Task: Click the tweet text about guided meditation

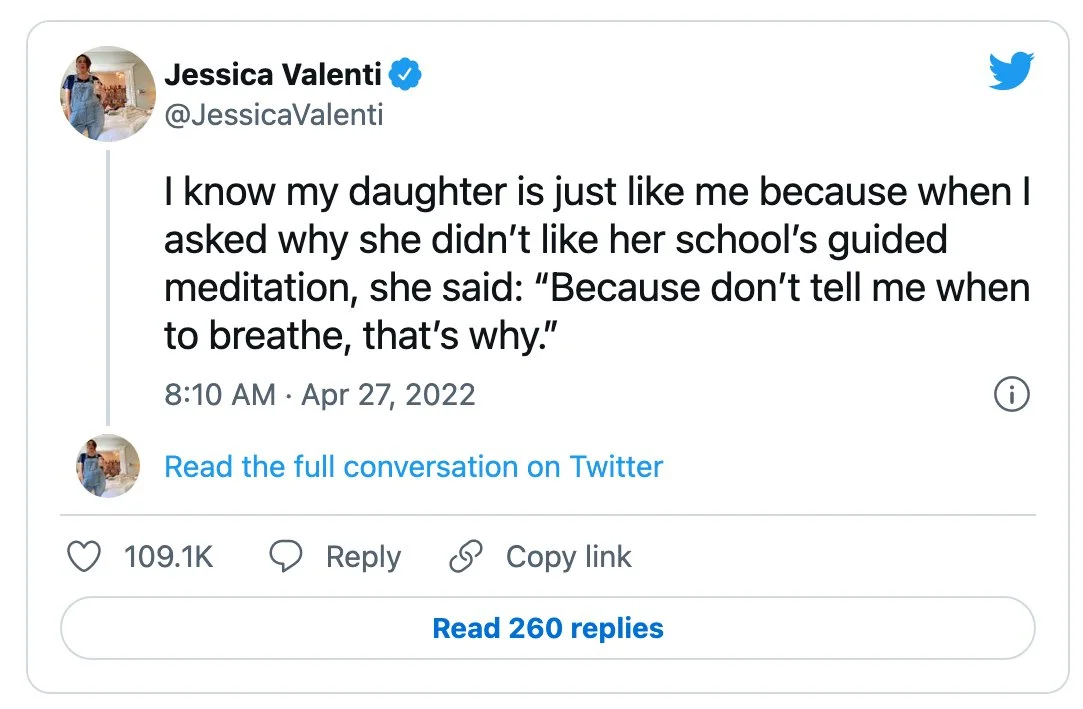Action: coord(597,264)
